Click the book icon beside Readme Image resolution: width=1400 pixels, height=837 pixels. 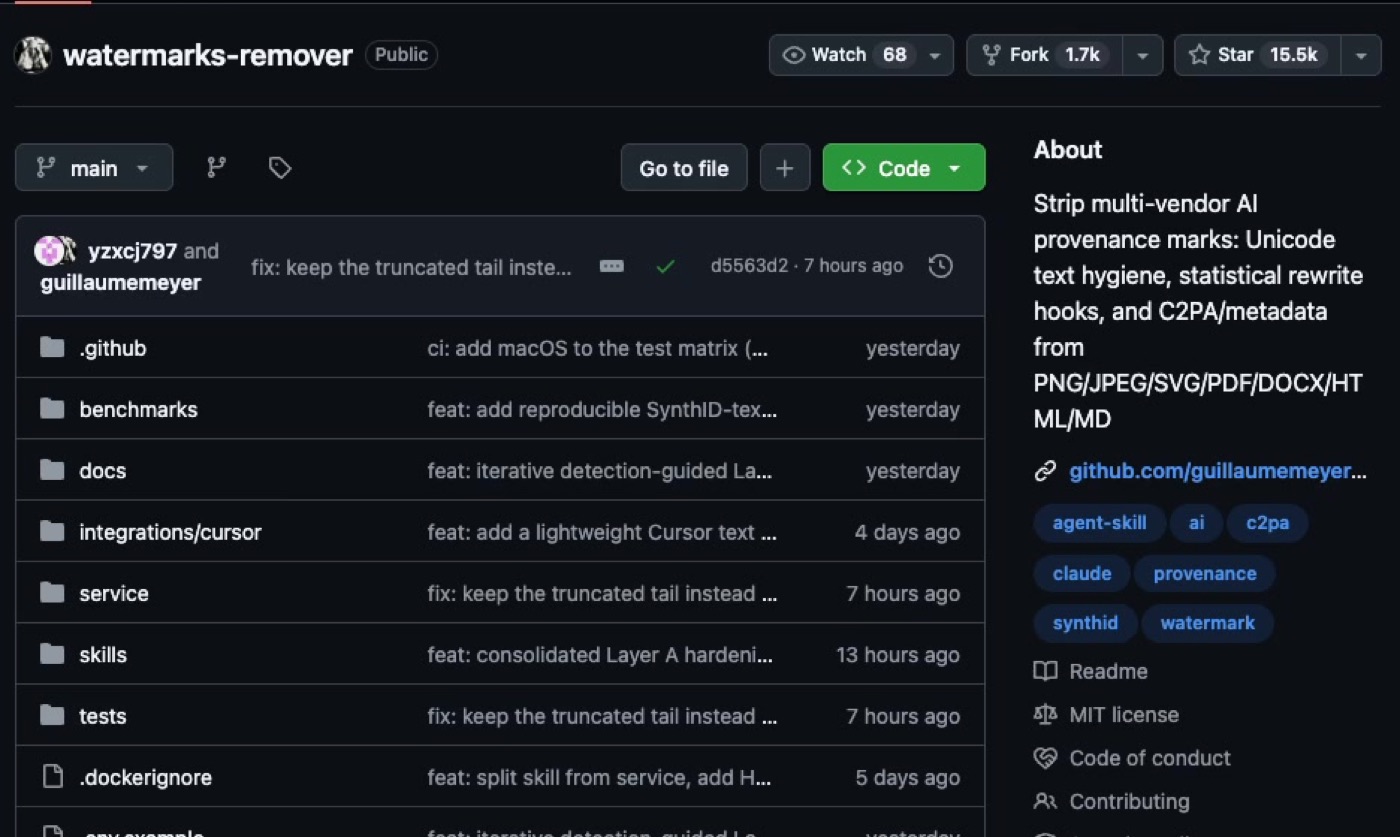pos(1045,671)
